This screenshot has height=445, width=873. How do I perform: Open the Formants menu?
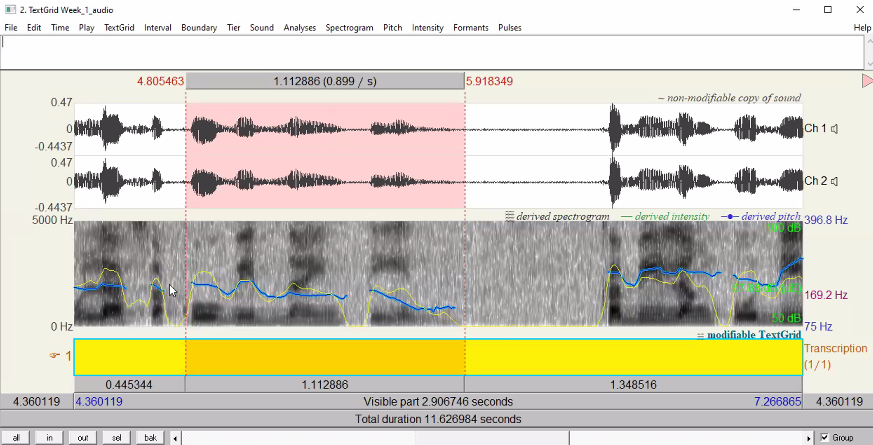471,28
